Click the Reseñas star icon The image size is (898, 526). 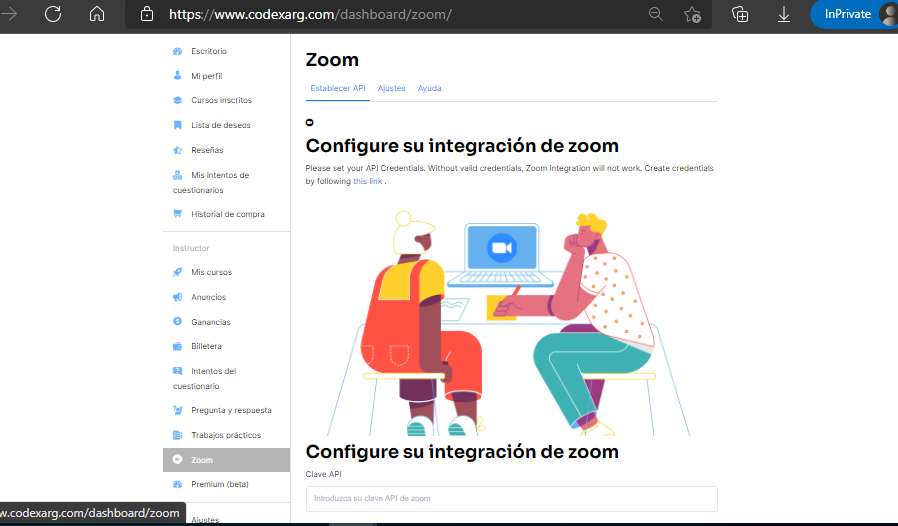click(x=178, y=150)
